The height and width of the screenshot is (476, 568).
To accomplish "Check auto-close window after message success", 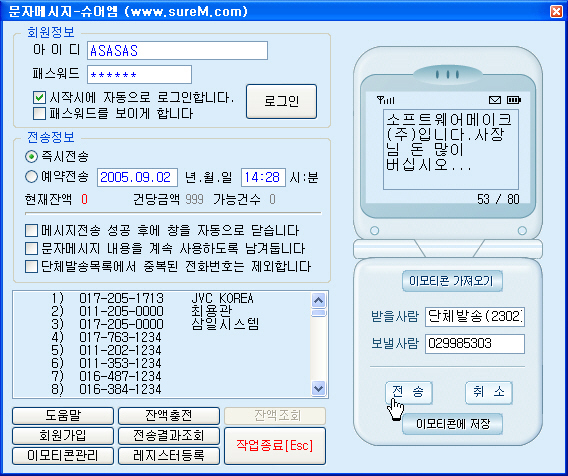I will click(32, 230).
